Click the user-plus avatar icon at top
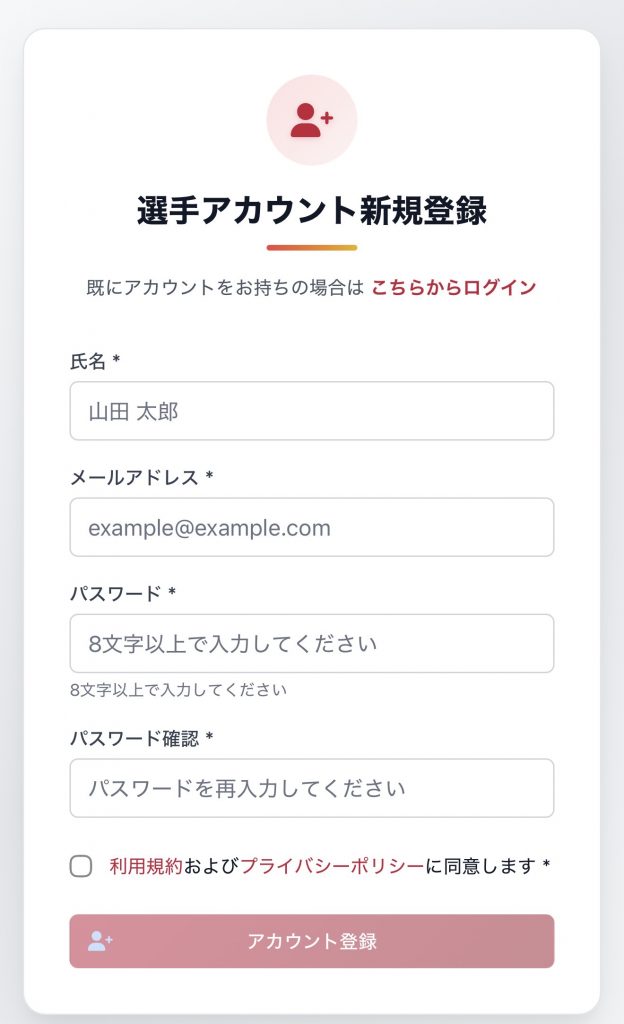The width and height of the screenshot is (624, 1024). [311, 120]
